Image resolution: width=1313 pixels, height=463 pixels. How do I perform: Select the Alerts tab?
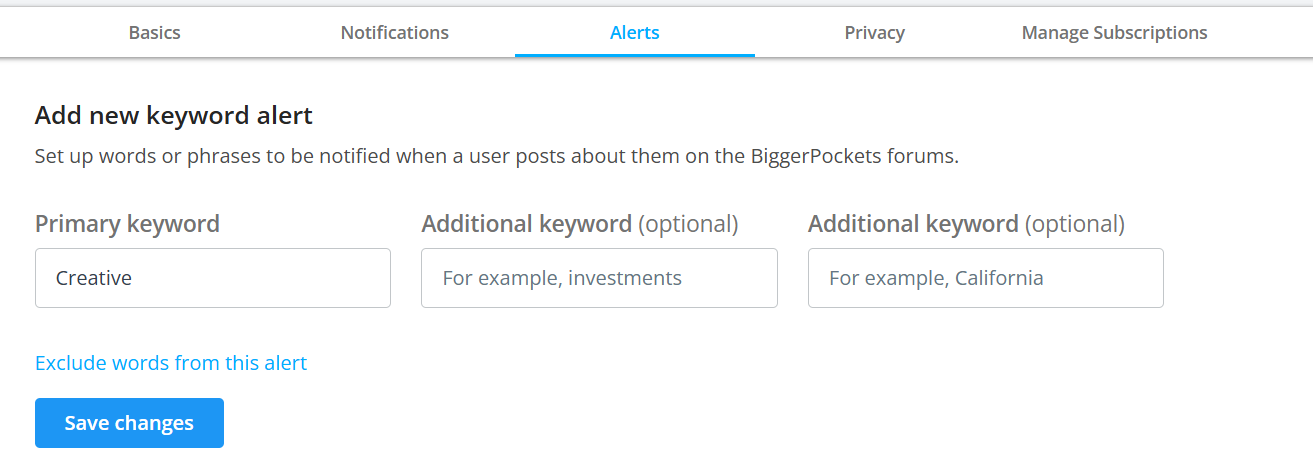635,33
